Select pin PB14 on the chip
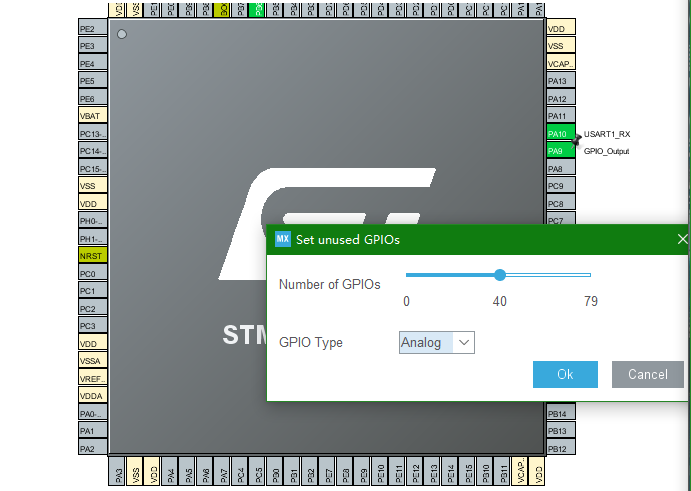 point(561,413)
